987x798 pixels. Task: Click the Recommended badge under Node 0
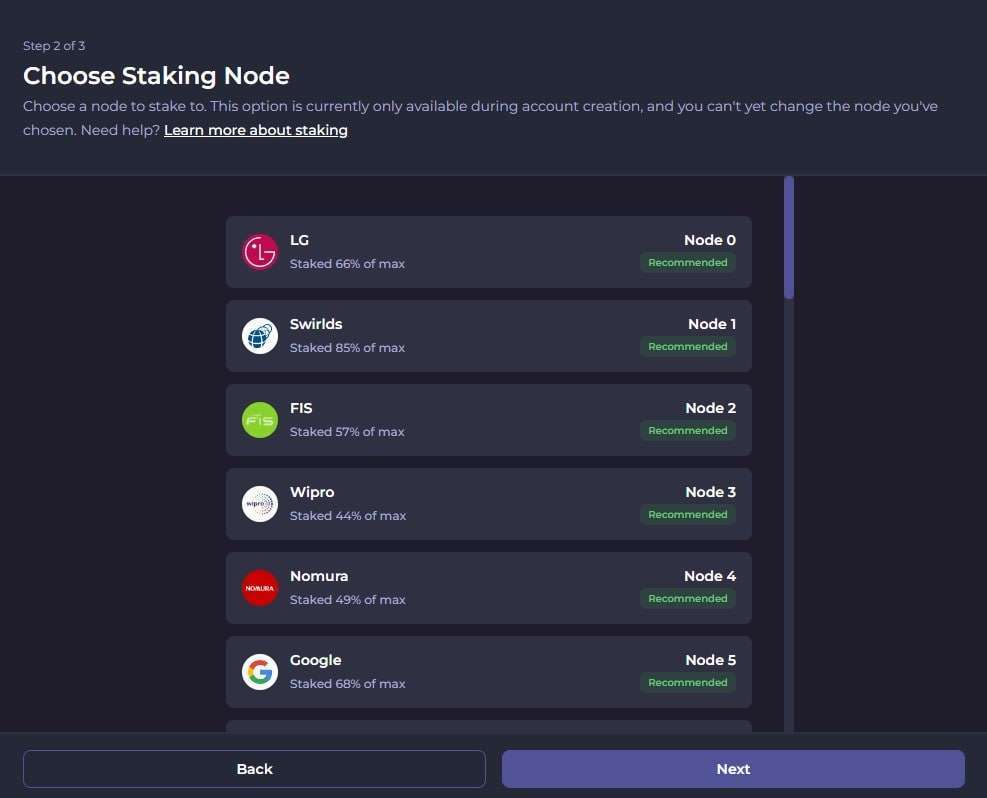[688, 263]
